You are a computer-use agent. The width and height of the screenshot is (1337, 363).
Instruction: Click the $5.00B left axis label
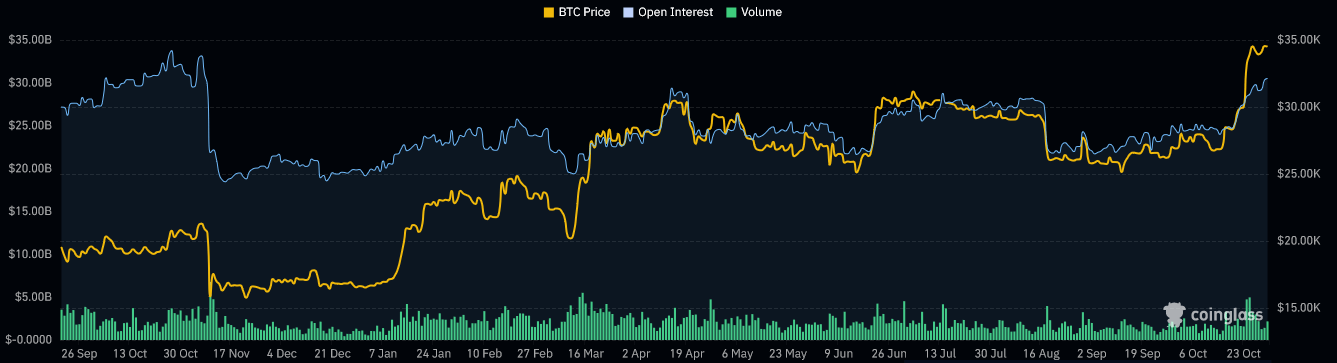32,297
